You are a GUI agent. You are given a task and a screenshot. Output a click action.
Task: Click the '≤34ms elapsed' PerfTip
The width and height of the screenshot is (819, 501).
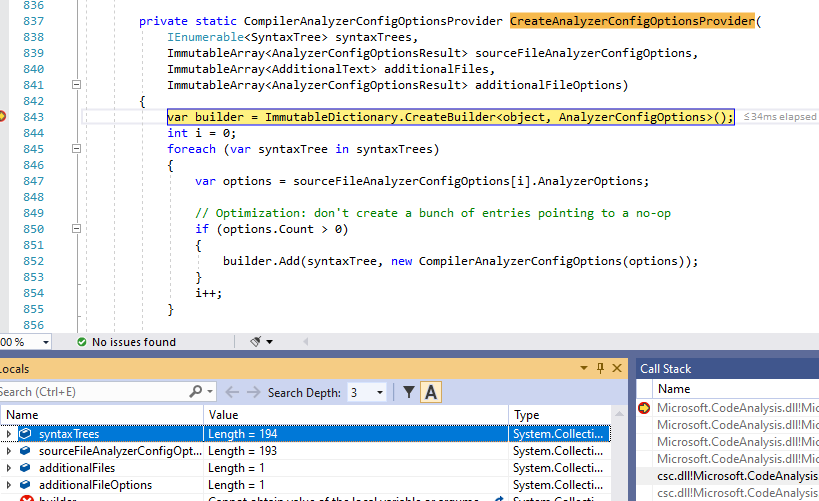coord(780,116)
